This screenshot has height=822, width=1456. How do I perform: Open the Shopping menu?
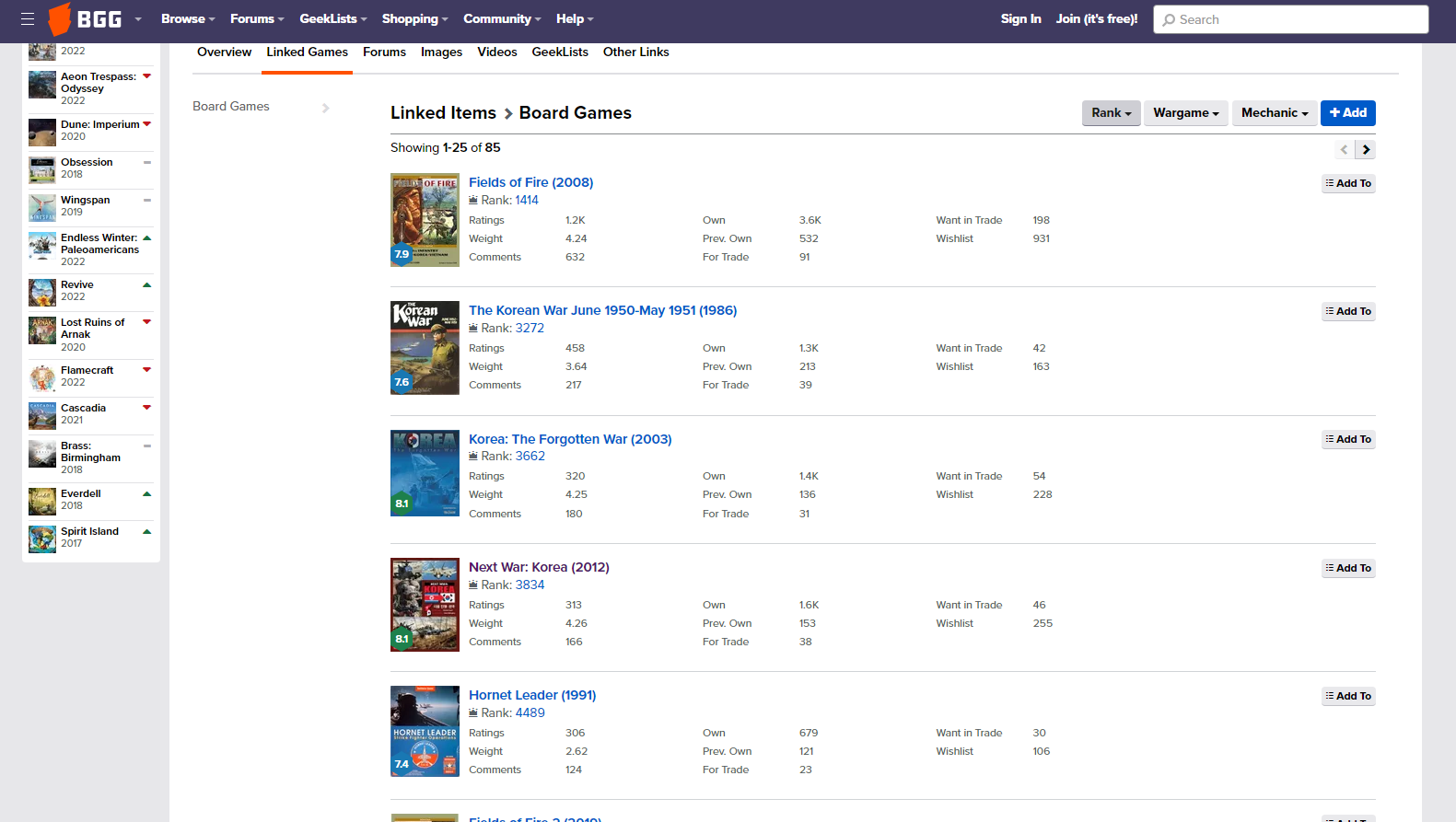[x=415, y=18]
